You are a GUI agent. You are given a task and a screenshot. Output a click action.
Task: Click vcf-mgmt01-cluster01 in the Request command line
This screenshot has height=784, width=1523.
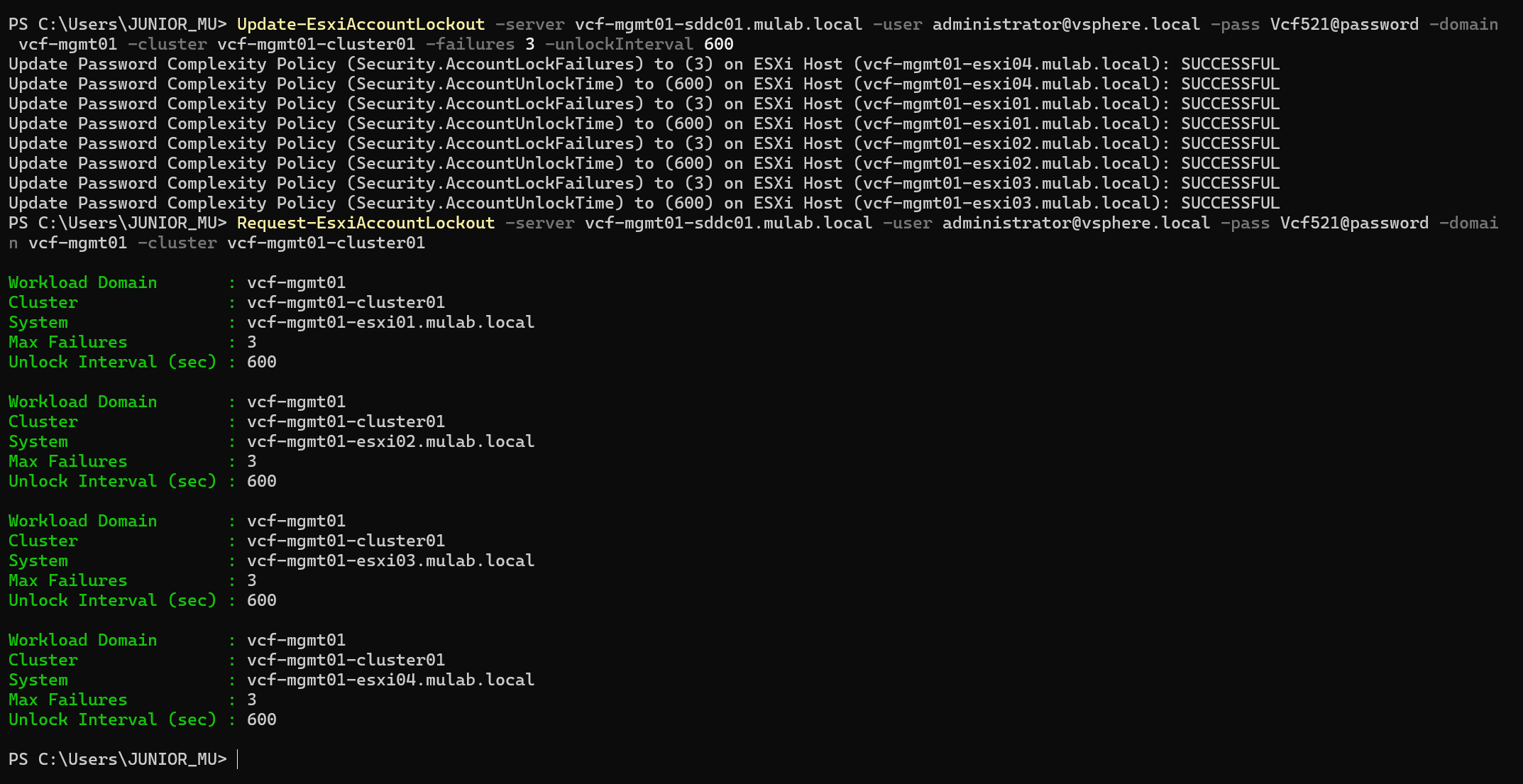coord(326,243)
